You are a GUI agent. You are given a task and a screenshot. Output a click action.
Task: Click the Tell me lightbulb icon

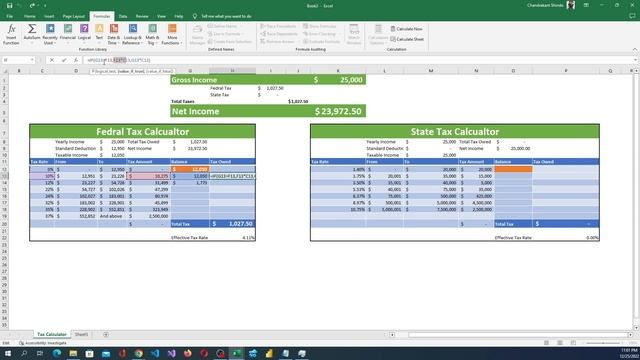tap(195, 16)
